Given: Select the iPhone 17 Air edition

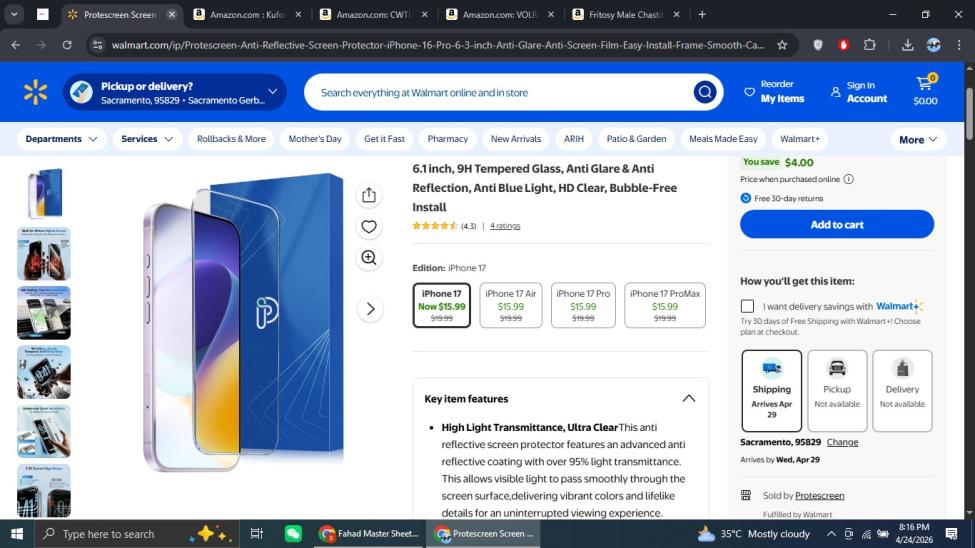Looking at the screenshot, I should [511, 305].
